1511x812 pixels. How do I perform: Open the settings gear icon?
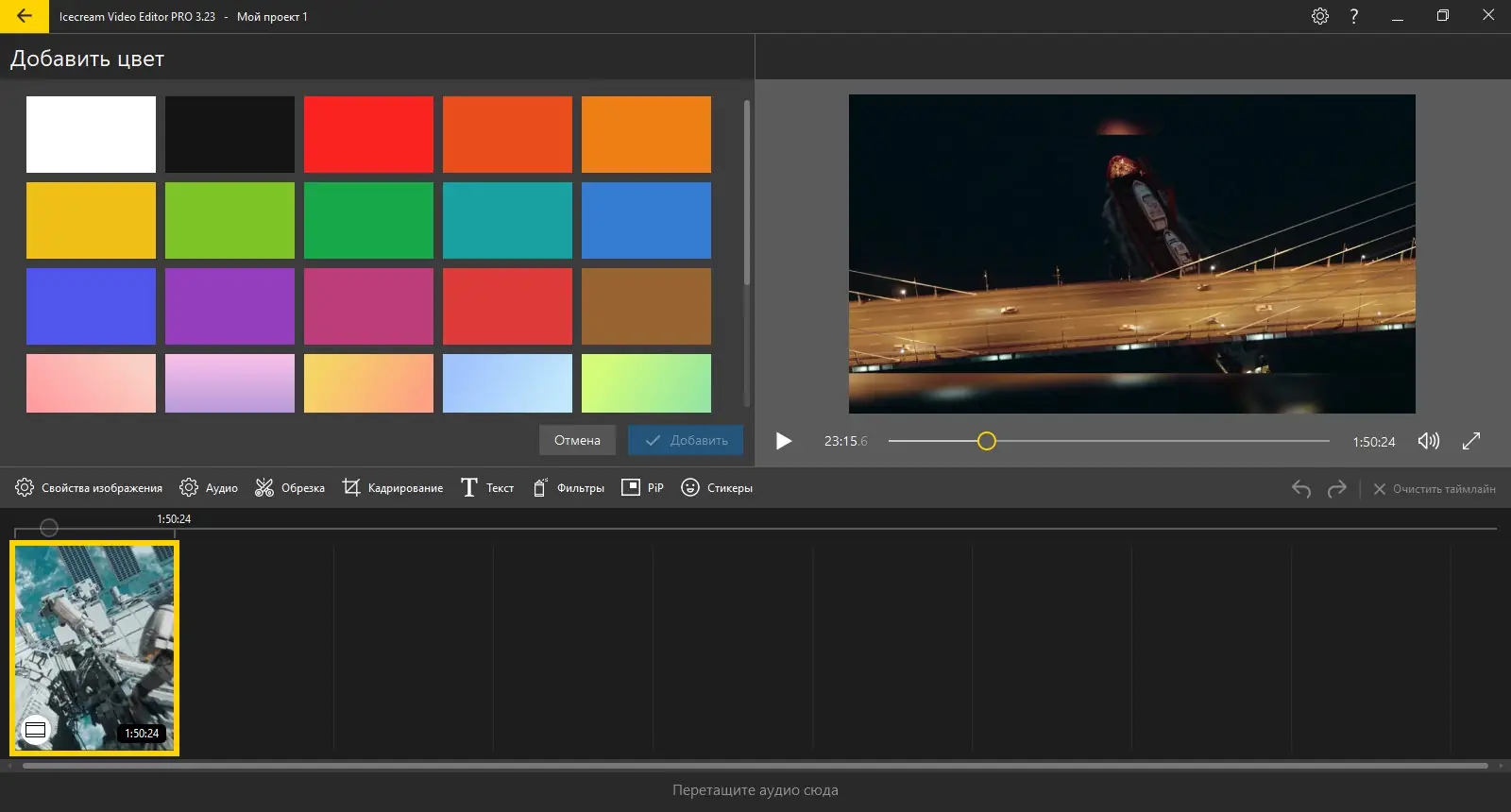click(x=1320, y=16)
